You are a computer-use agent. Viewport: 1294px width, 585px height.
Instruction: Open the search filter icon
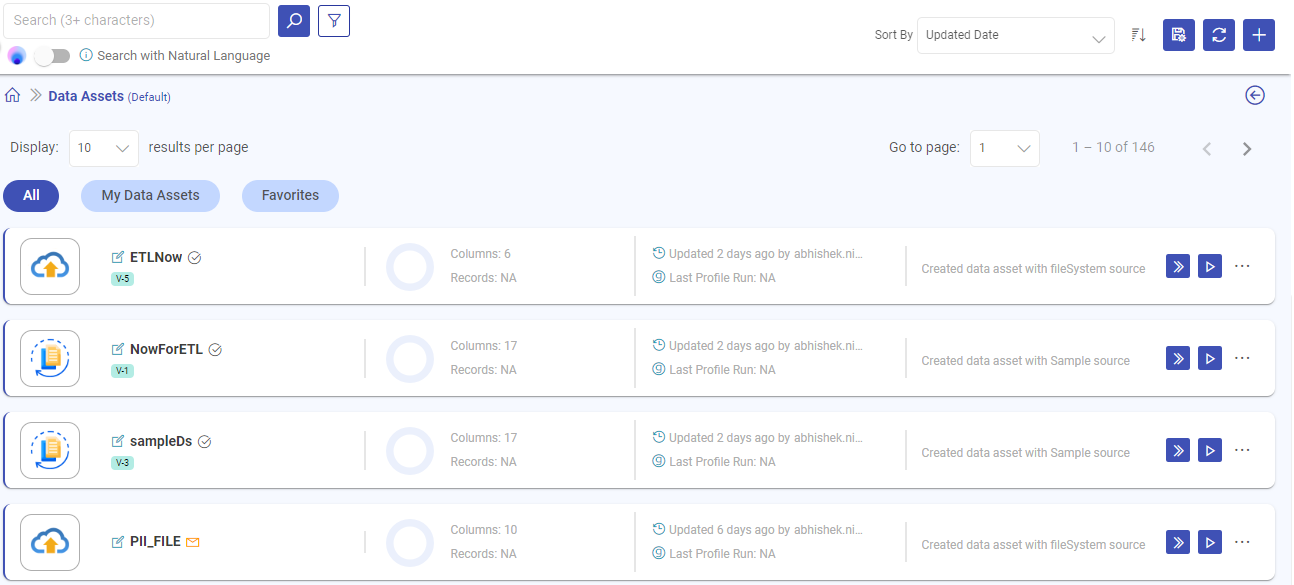333,20
